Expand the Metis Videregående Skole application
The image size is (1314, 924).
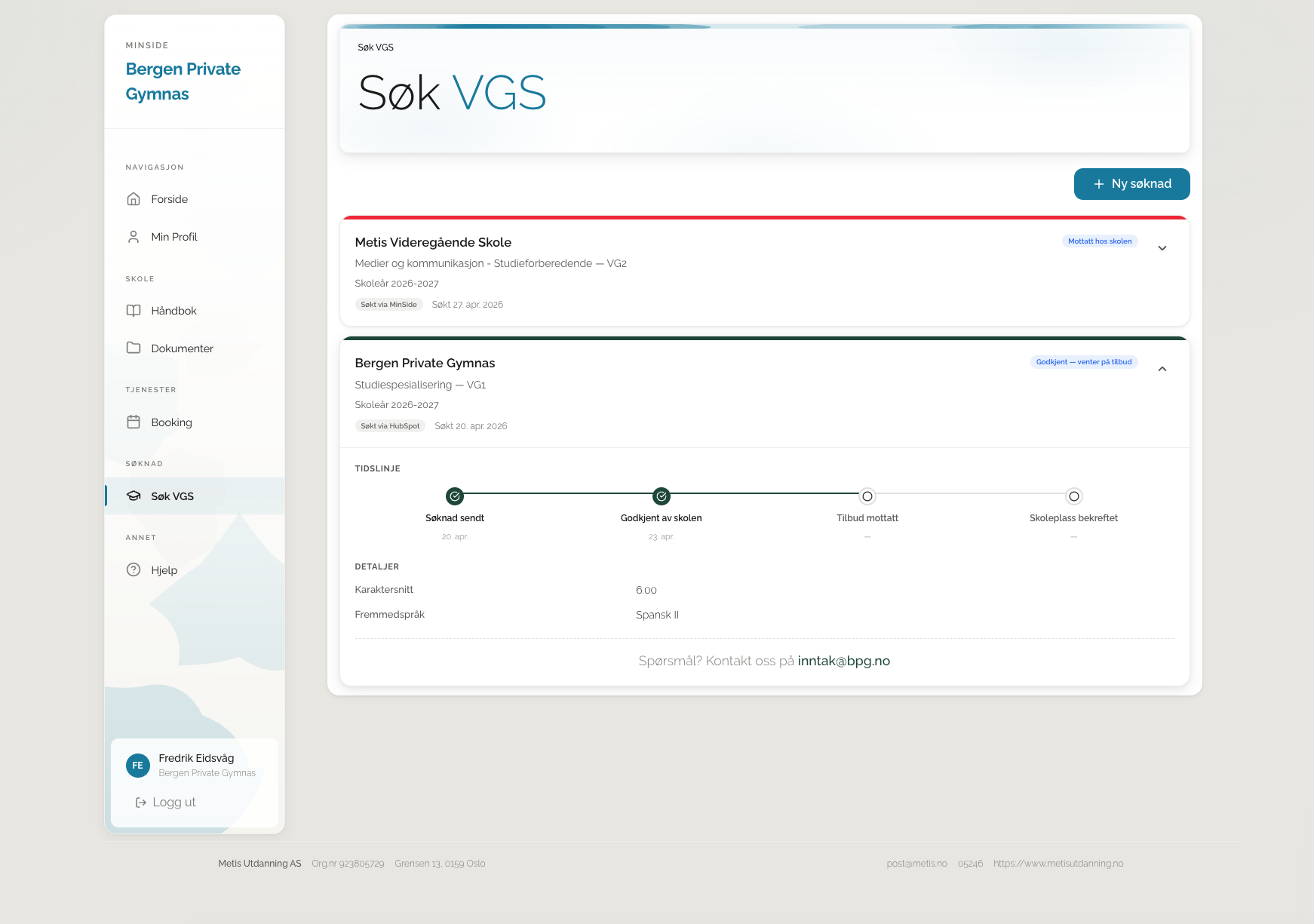(1162, 248)
